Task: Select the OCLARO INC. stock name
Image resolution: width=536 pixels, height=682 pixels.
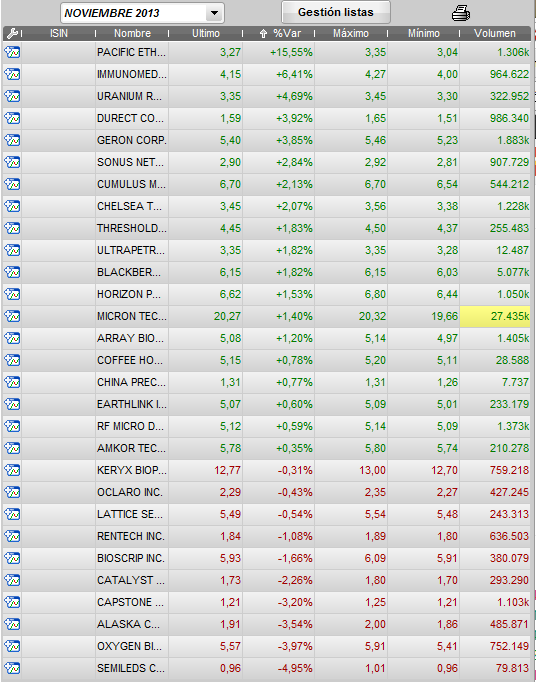Action: (x=130, y=492)
